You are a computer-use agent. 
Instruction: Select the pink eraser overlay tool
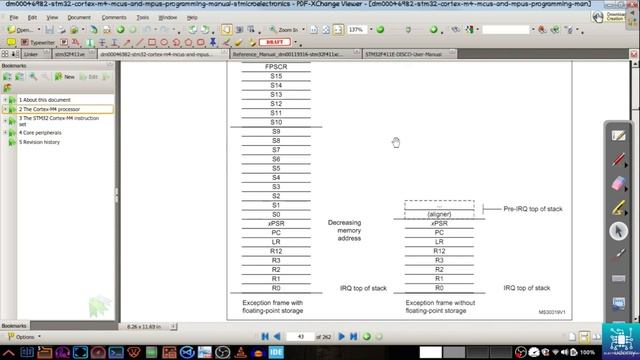pyautogui.click(x=618, y=183)
